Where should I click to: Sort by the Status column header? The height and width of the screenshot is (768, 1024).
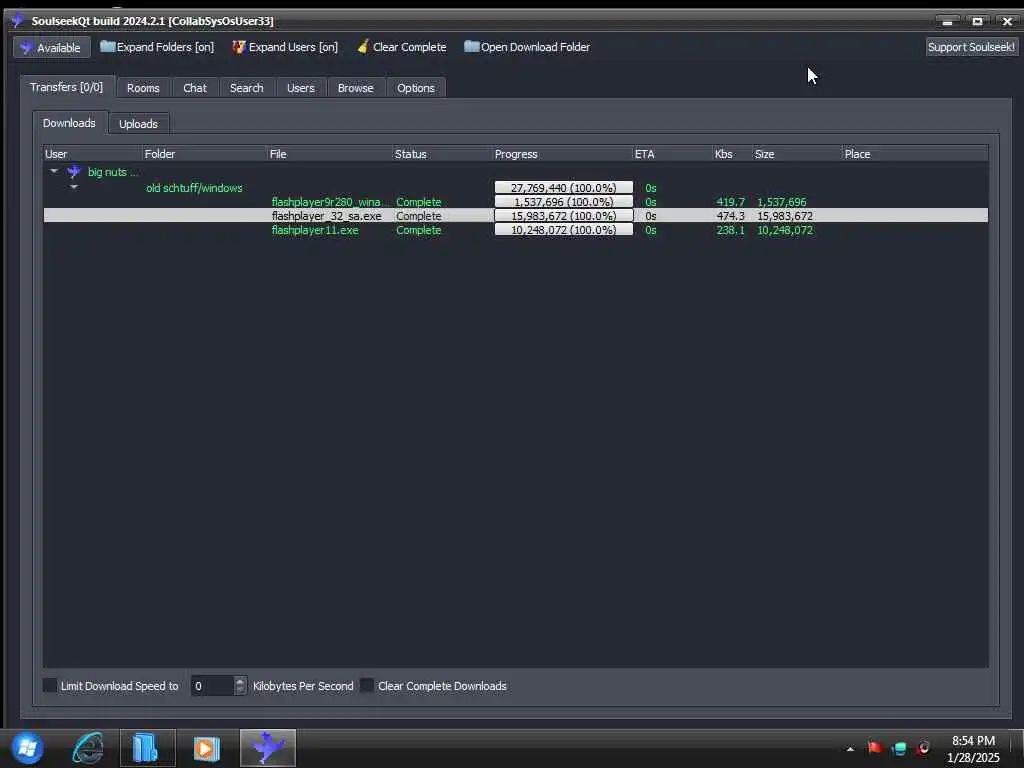tap(442, 154)
